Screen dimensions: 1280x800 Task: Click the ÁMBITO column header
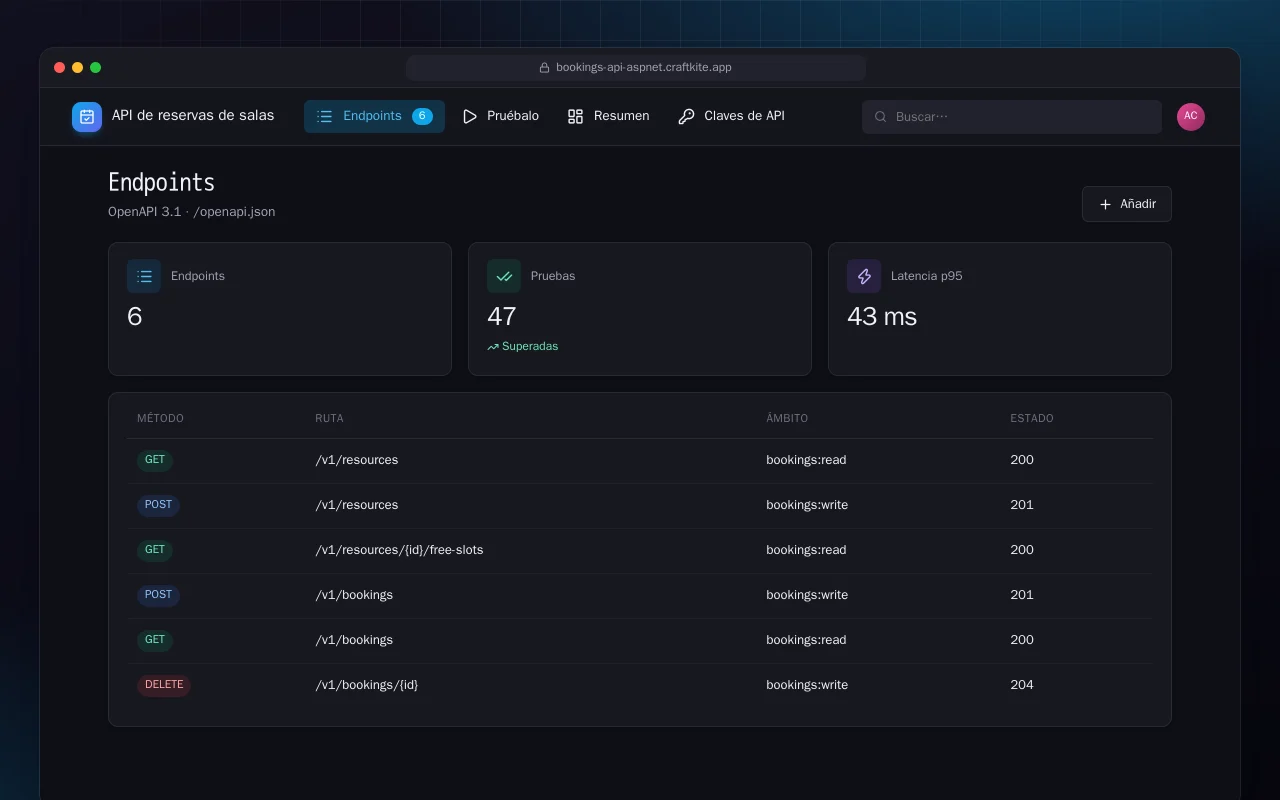(x=787, y=418)
